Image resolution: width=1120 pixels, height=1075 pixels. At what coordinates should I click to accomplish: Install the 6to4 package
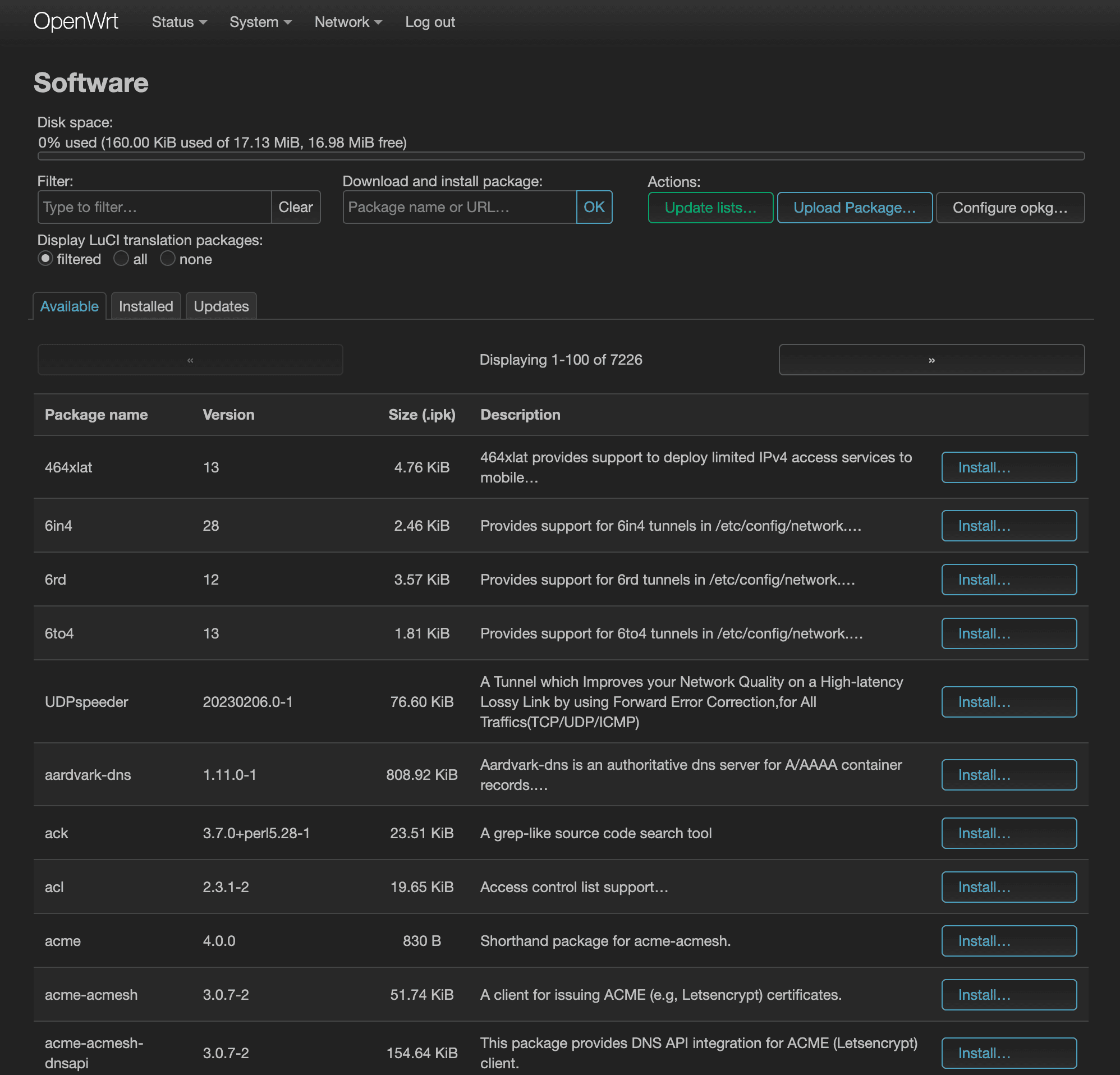point(1008,633)
